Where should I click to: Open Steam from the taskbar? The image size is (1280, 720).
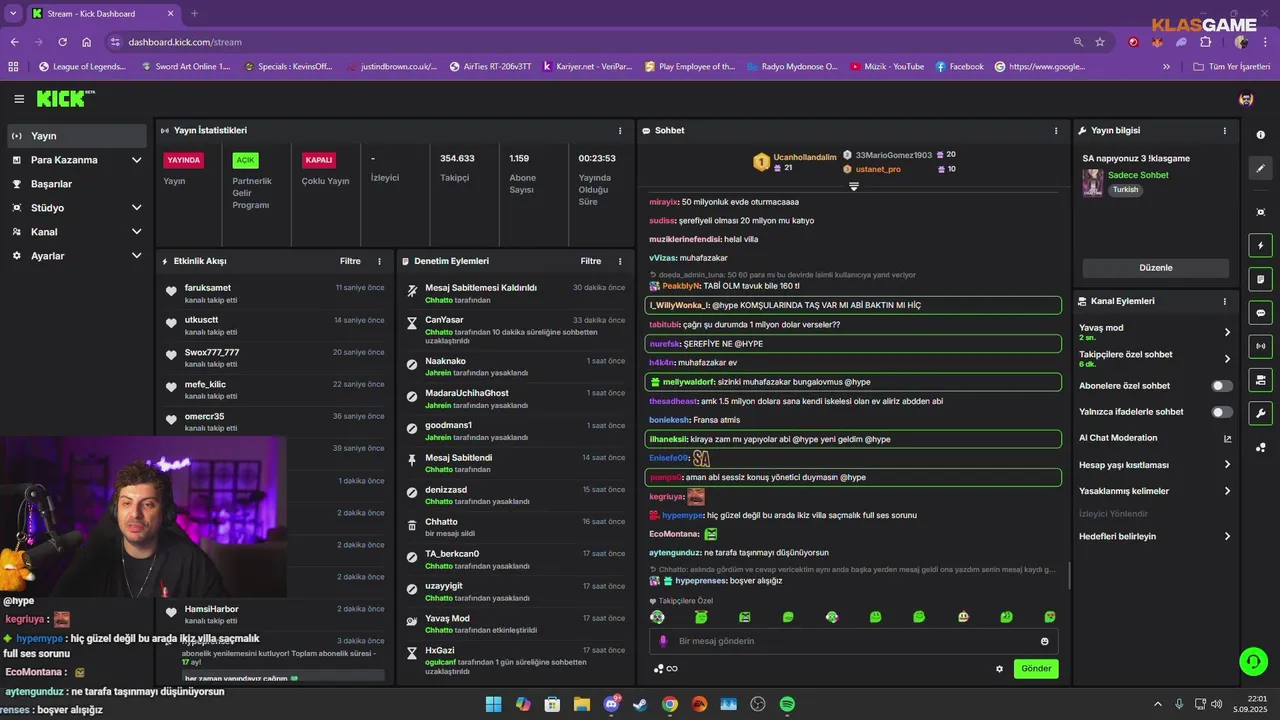click(640, 704)
